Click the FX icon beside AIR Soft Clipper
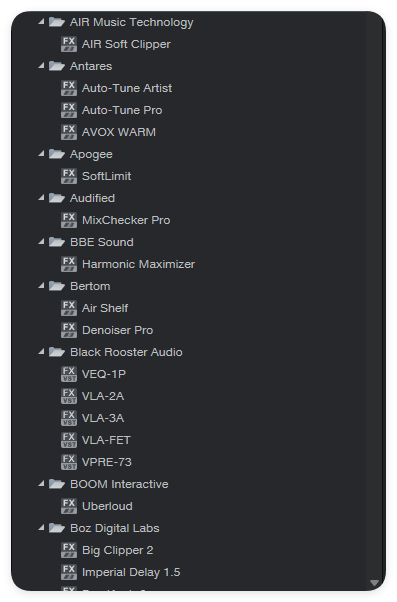397x602 pixels. pos(69,44)
